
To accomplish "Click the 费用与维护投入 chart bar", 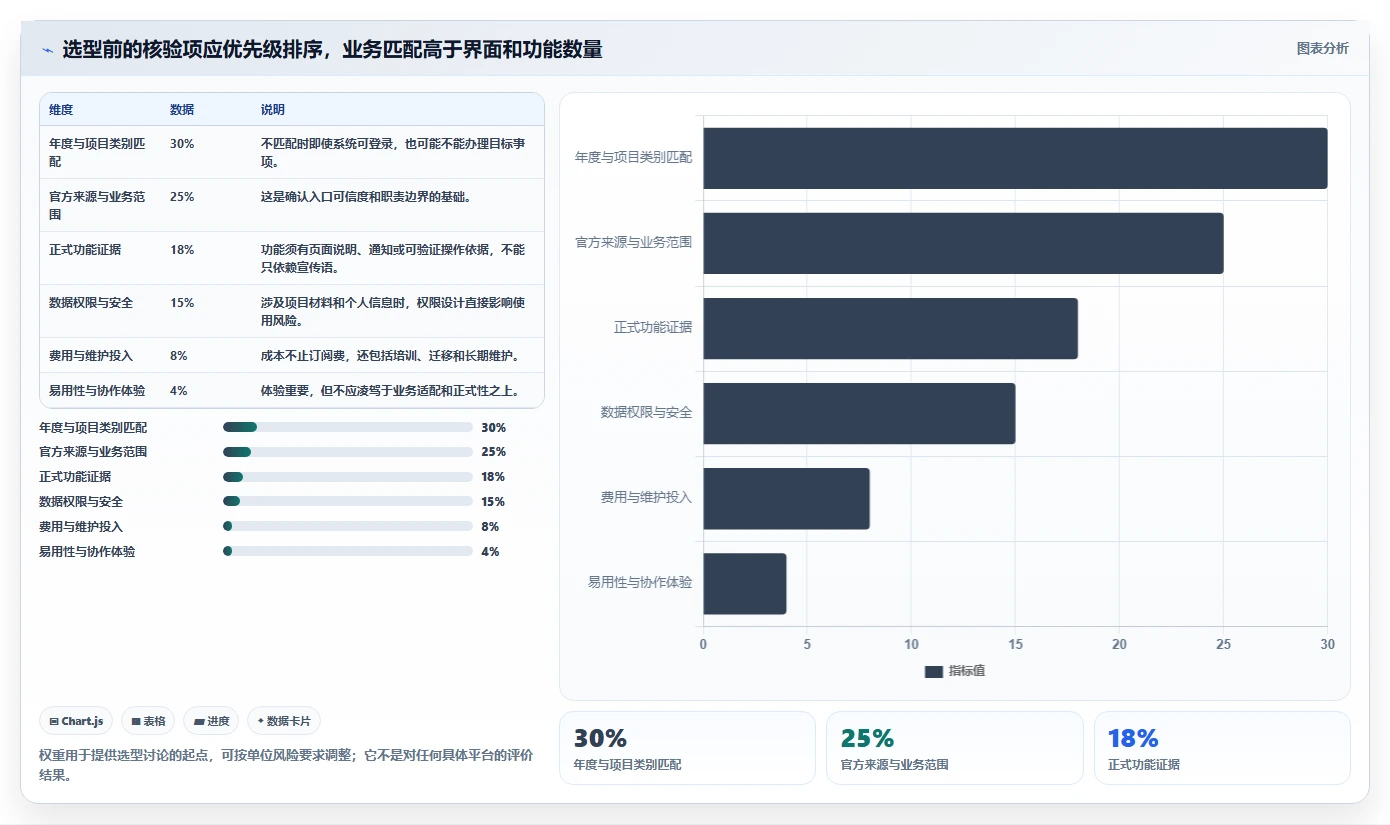I will pyautogui.click(x=786, y=498).
